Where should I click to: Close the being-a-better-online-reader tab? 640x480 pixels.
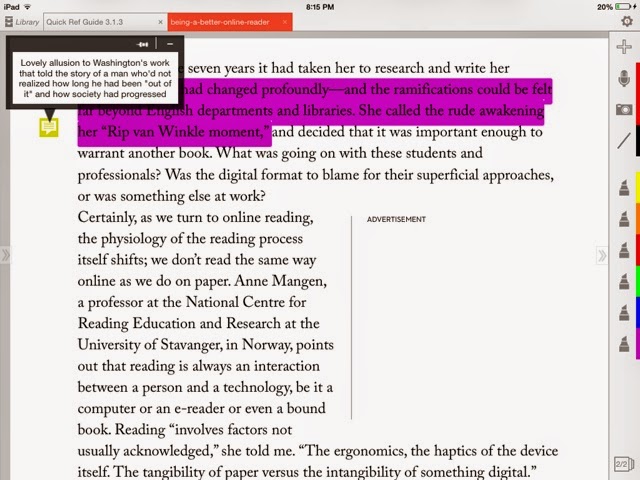click(285, 22)
